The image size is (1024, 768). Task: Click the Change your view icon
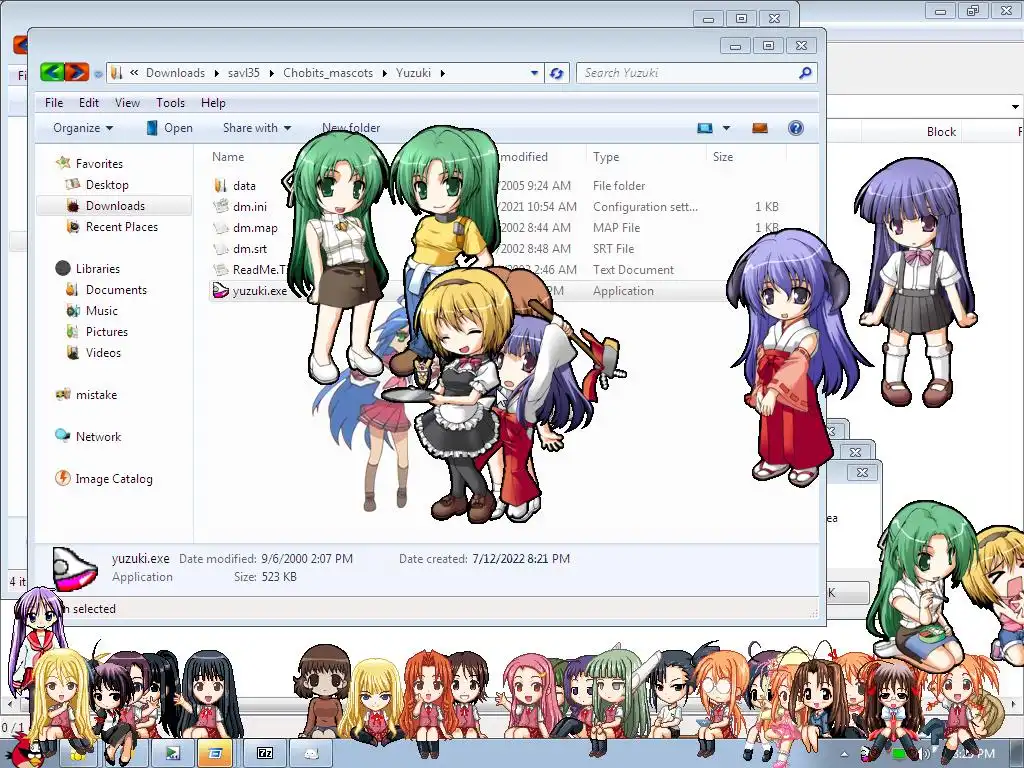(705, 128)
